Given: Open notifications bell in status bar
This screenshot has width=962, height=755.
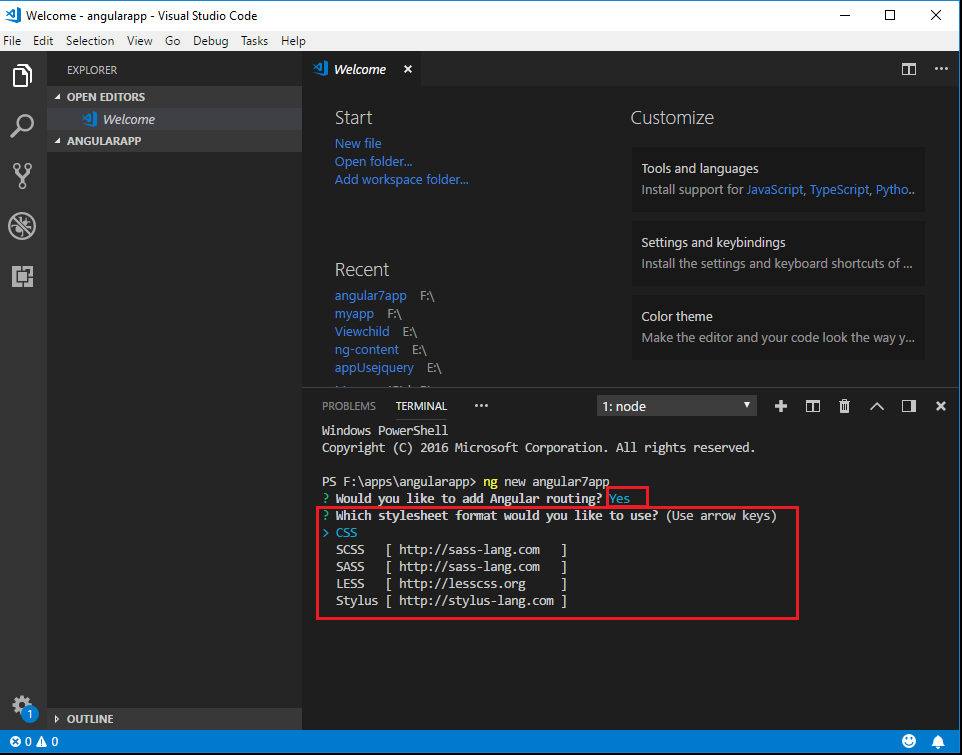Looking at the screenshot, I should click(x=938, y=742).
